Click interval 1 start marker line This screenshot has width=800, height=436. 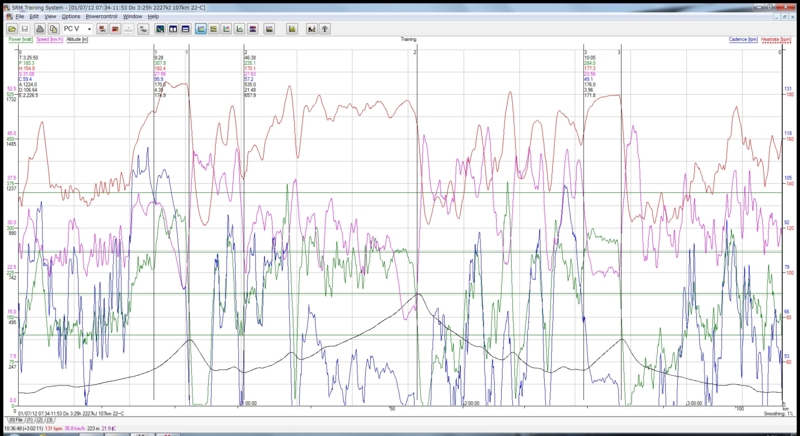pos(154,224)
